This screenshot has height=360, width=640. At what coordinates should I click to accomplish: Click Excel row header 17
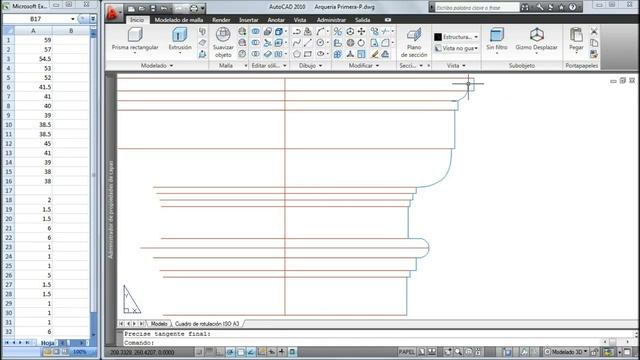pos(8,191)
